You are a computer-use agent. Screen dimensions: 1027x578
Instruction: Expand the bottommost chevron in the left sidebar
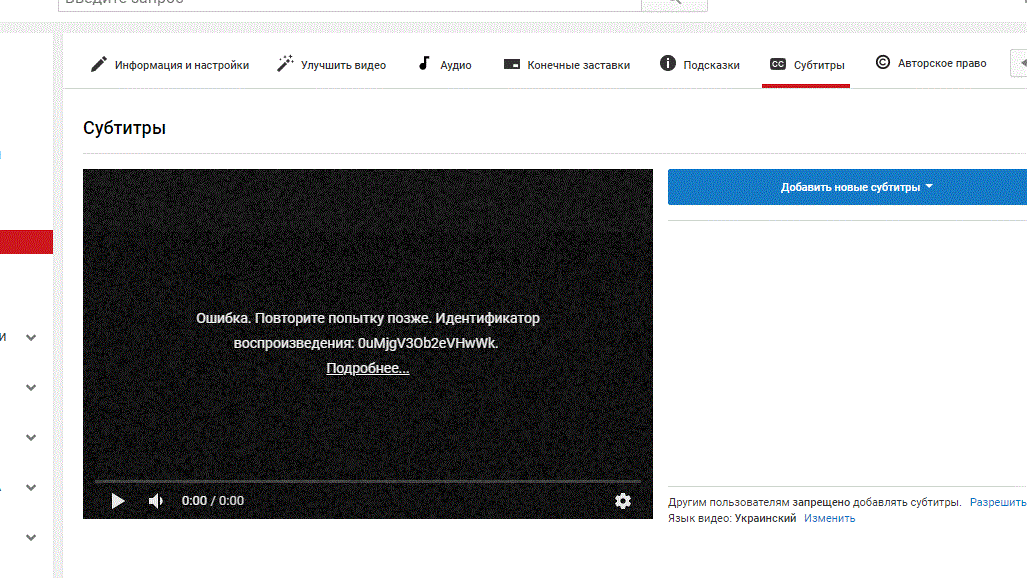[31, 538]
